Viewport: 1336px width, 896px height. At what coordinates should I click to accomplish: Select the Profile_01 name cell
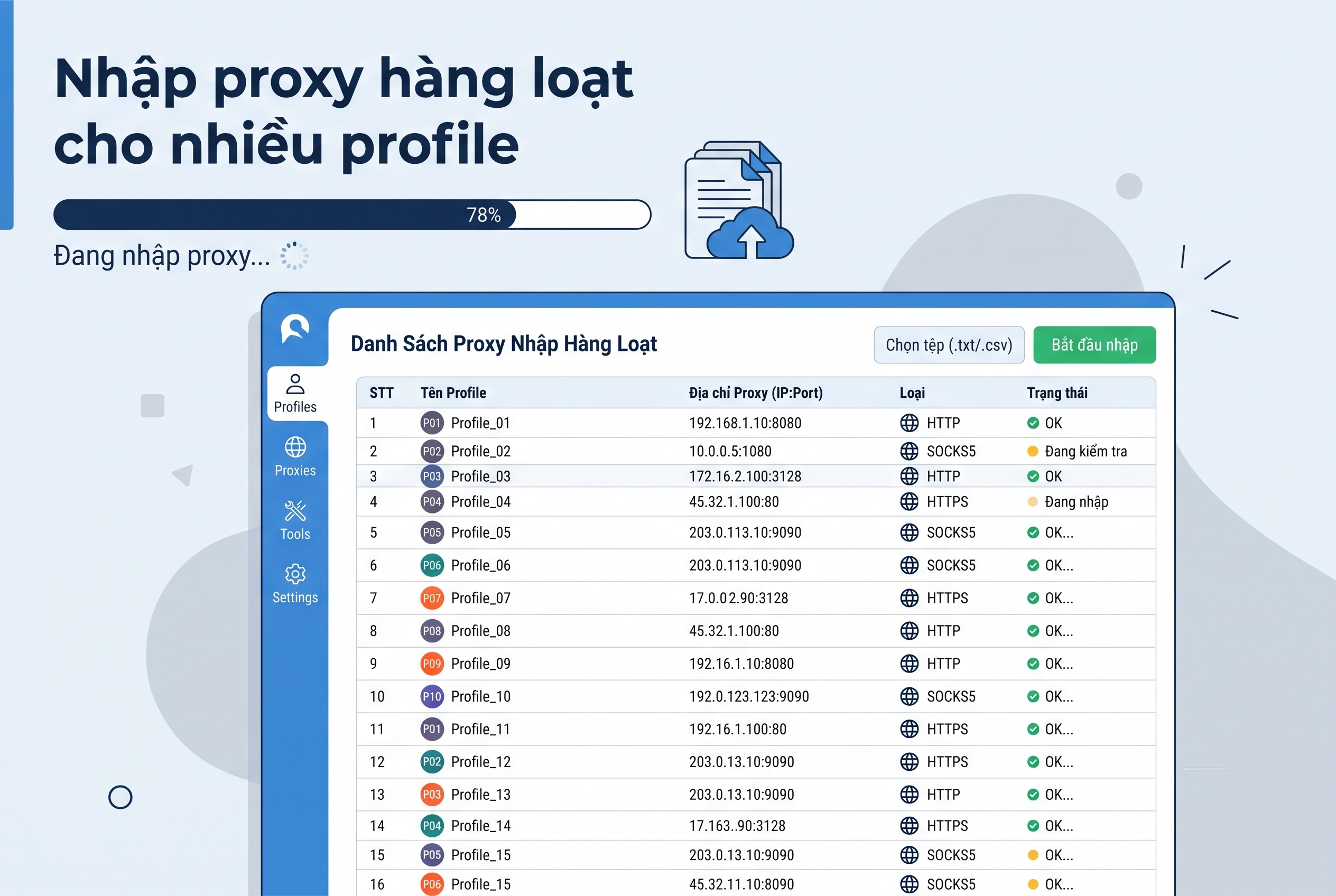(480, 423)
